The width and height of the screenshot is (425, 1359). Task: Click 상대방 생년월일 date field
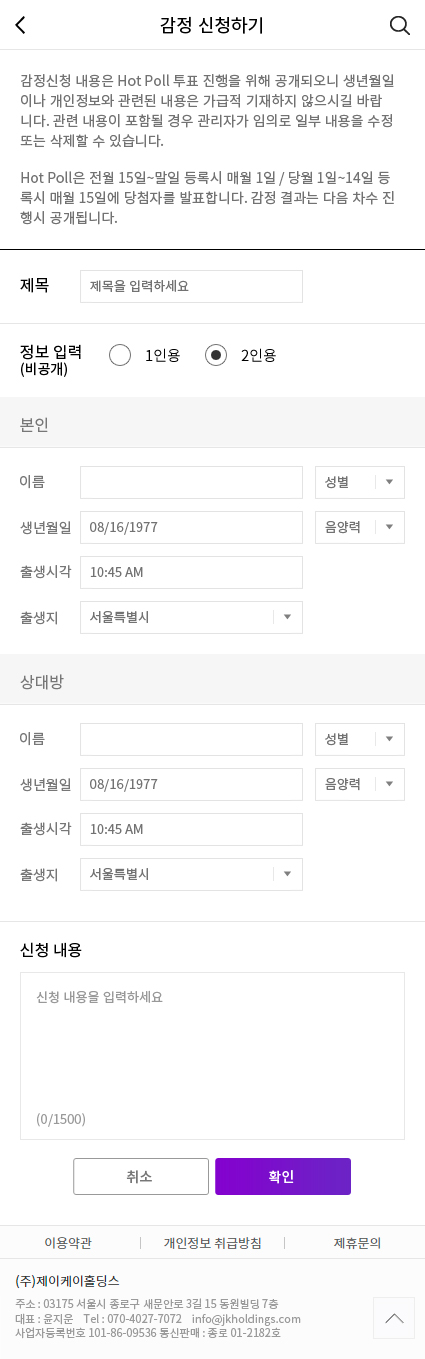191,784
